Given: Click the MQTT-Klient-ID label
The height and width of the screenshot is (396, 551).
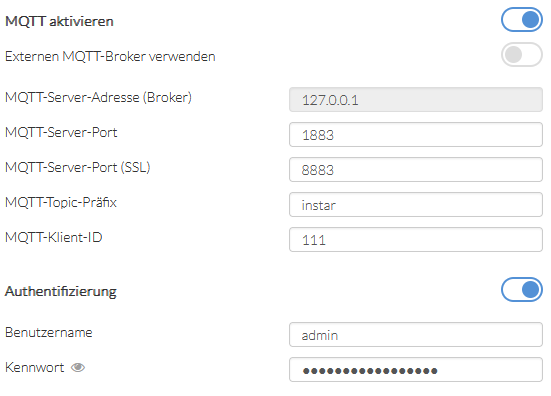Looking at the screenshot, I should (x=53, y=238).
